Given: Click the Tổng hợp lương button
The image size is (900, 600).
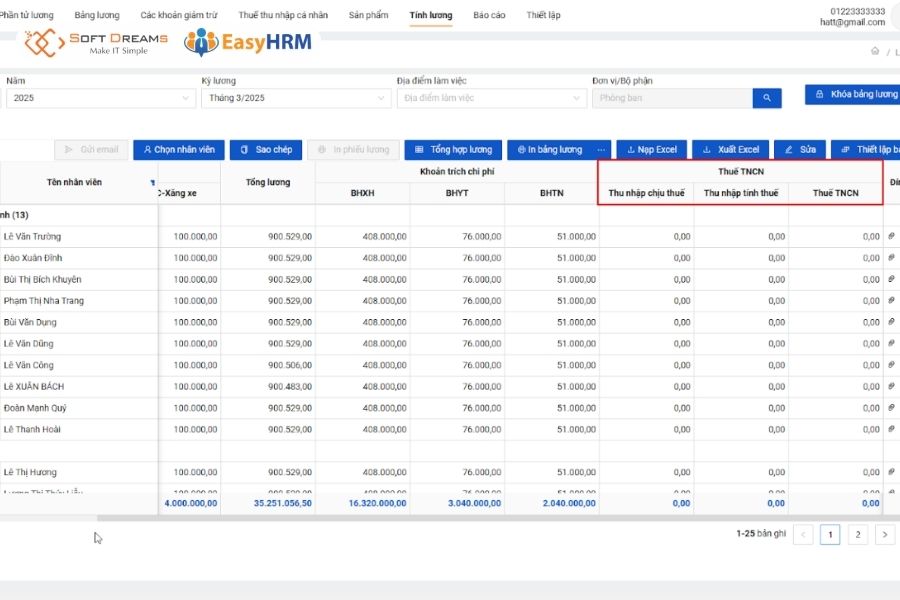Looking at the screenshot, I should click(453, 150).
